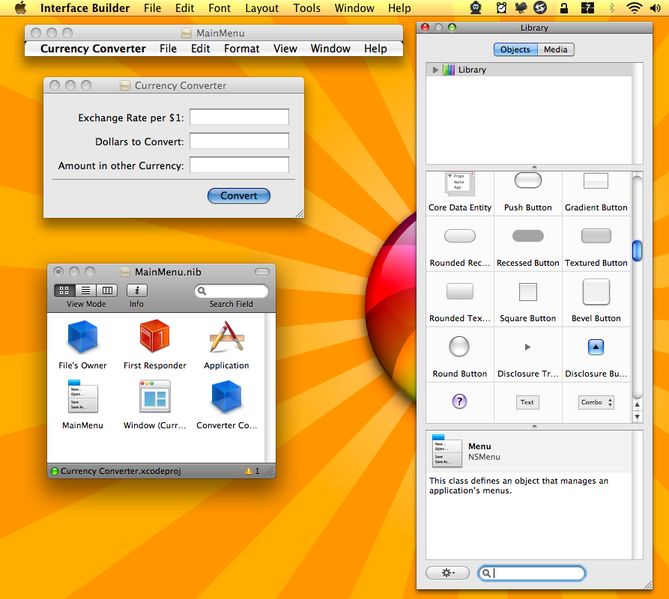Open Interface Builder's Edit menu

[x=184, y=8]
